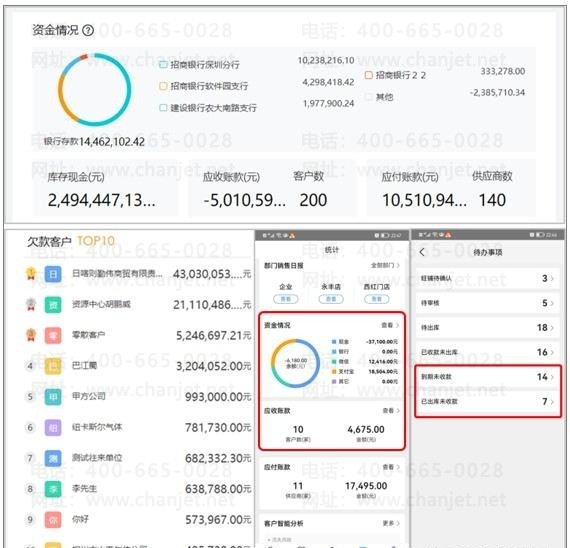The image size is (570, 548).
Task: Click the amount 1,977,900.24
Action: (329, 104)
